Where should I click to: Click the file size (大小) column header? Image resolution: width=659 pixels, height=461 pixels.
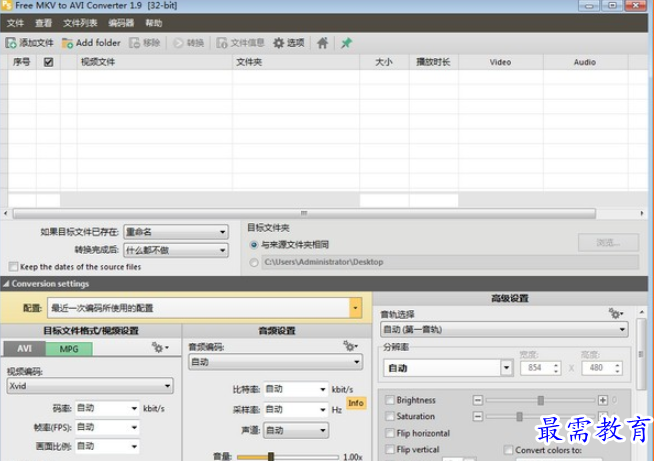pos(384,62)
